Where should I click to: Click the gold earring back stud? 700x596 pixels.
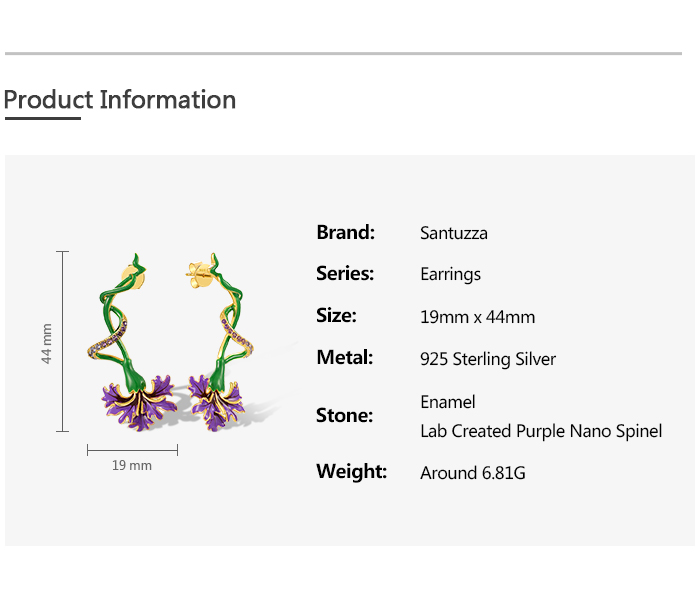point(199,274)
